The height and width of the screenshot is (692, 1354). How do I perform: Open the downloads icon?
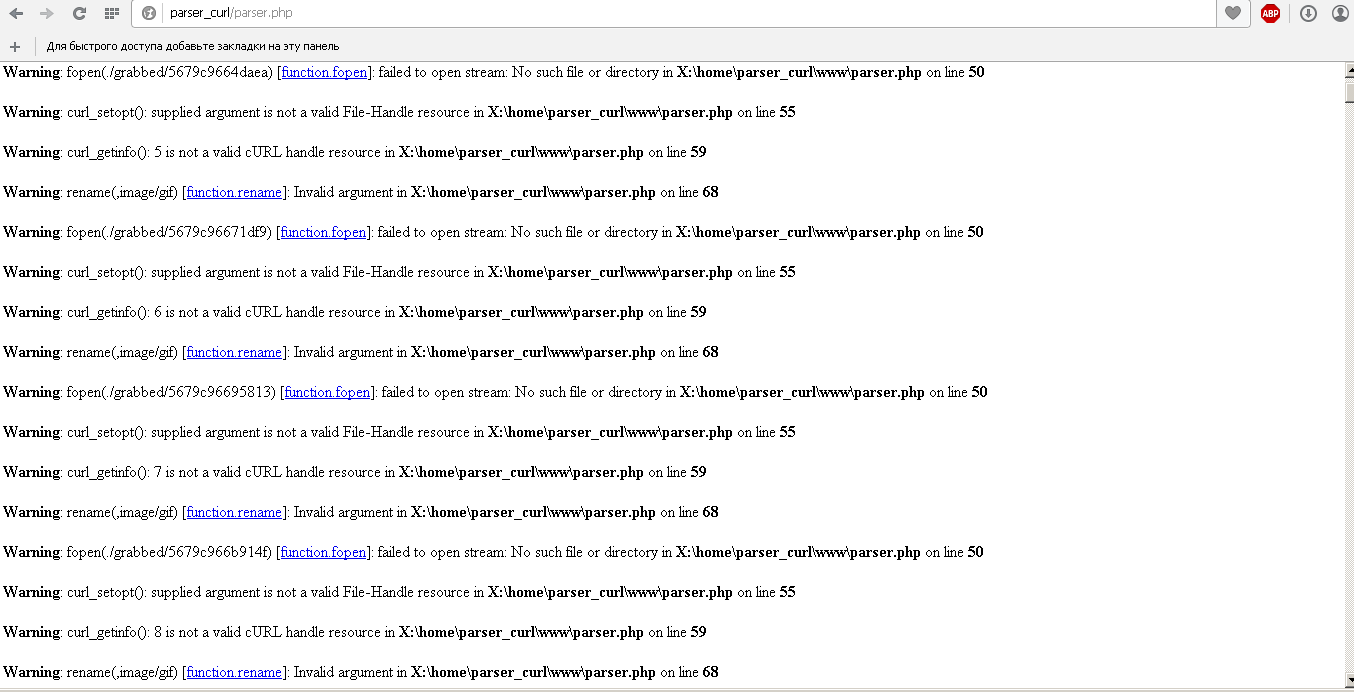pos(1308,13)
